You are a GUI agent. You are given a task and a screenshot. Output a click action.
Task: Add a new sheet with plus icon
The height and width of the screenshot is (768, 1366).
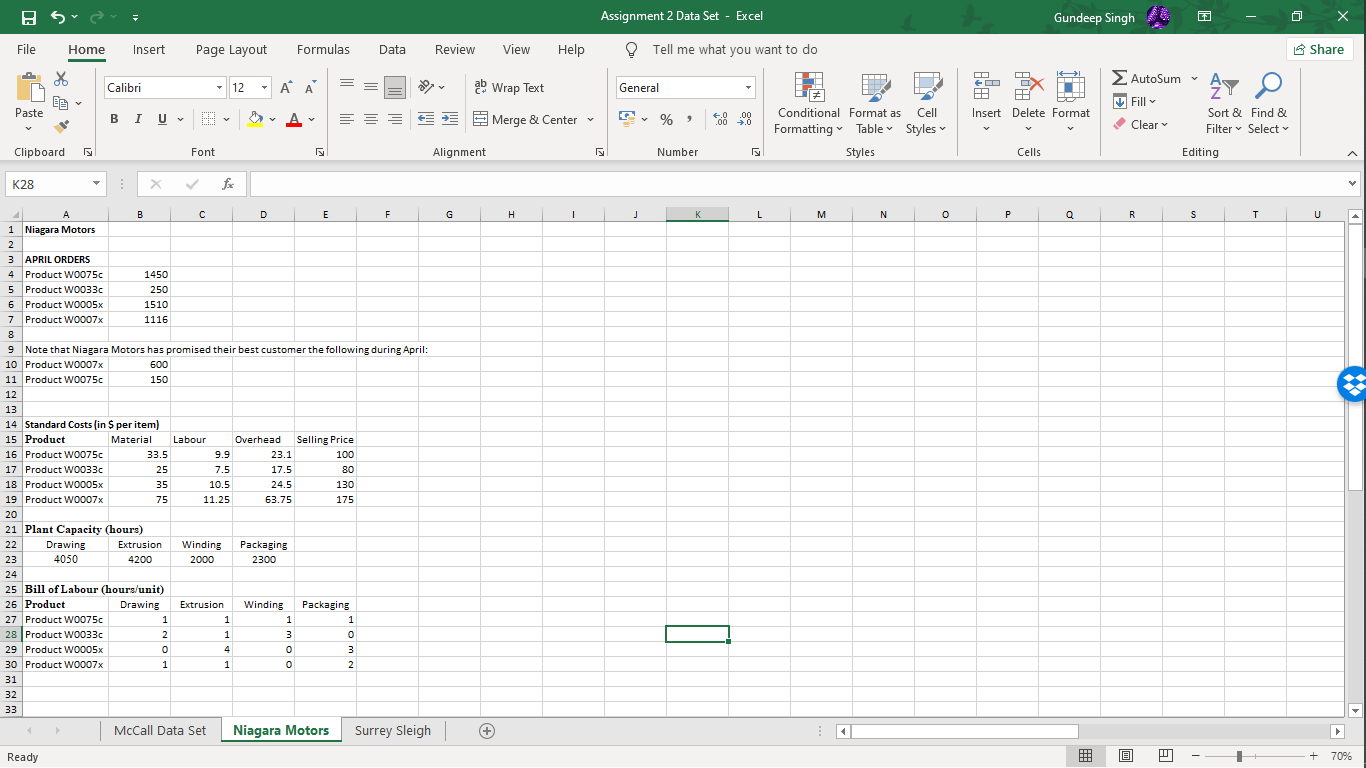[486, 731]
